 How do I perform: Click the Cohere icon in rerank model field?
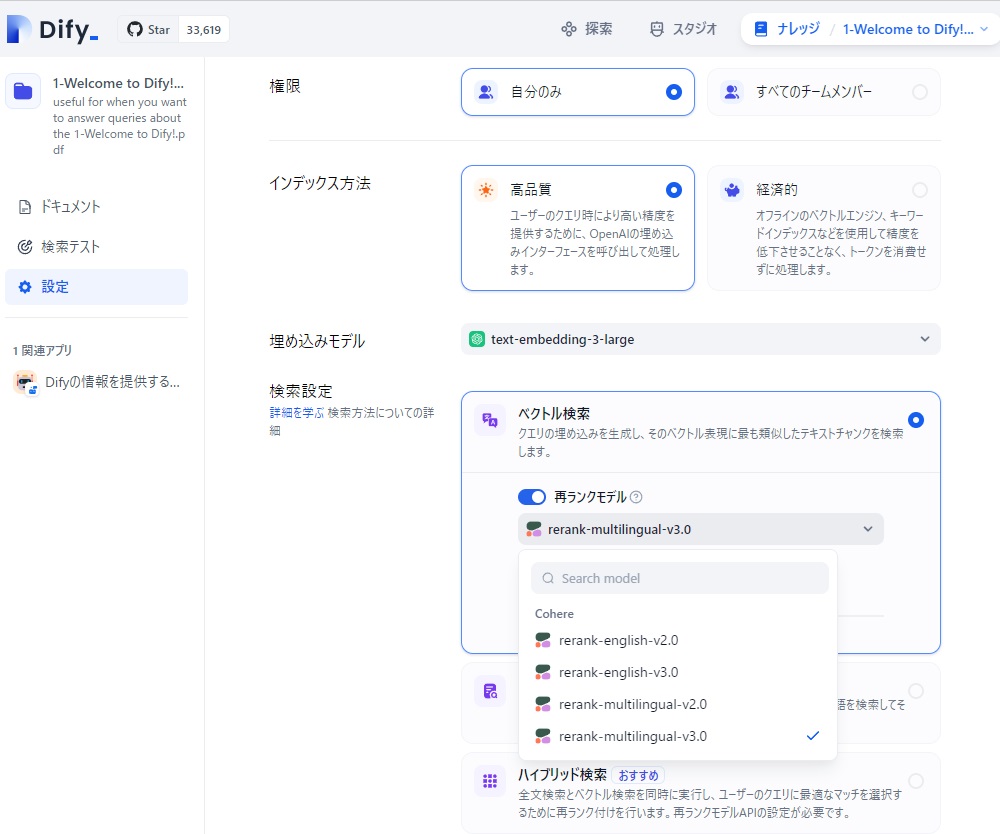point(534,529)
